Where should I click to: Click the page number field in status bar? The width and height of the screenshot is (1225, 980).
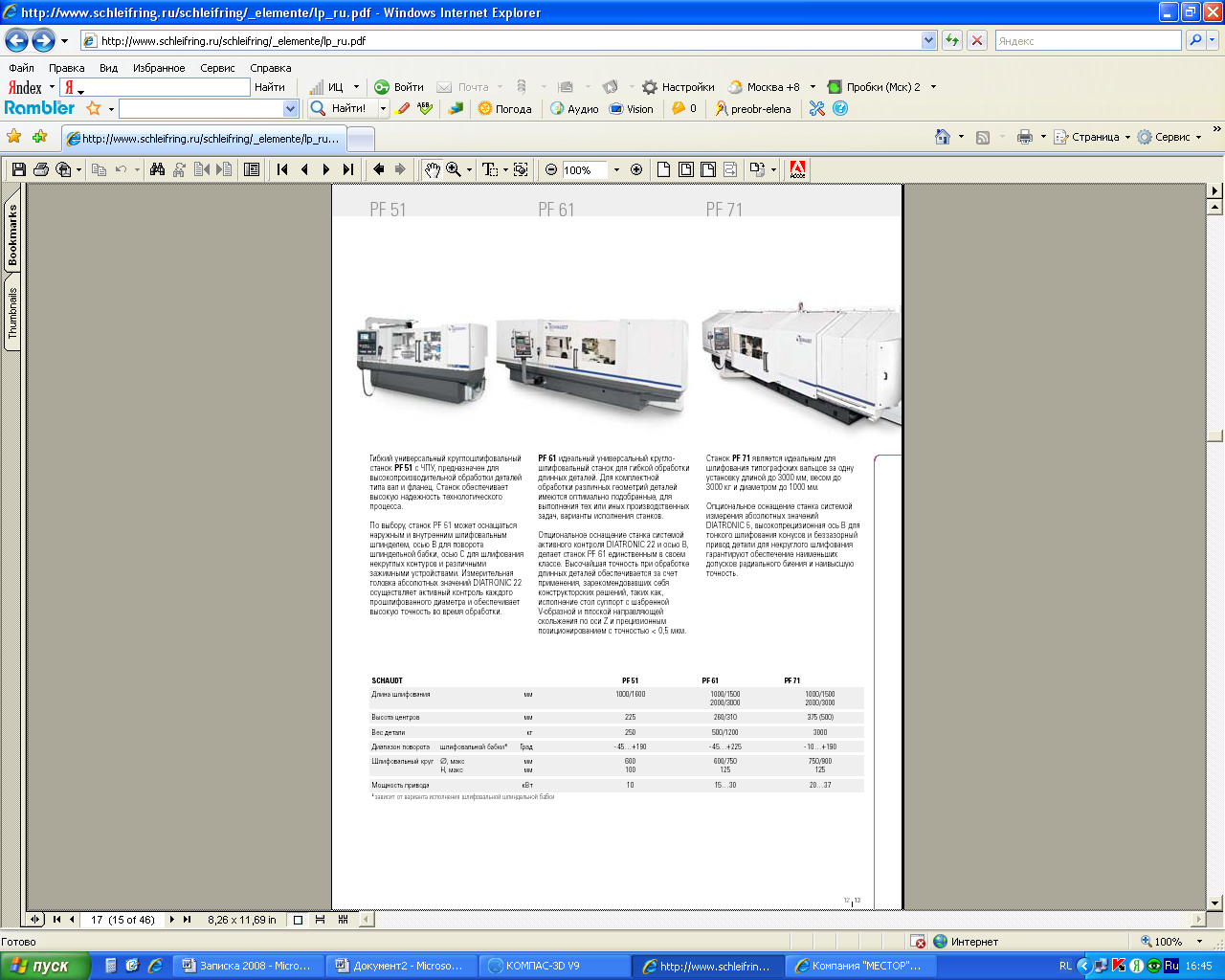pos(122,920)
